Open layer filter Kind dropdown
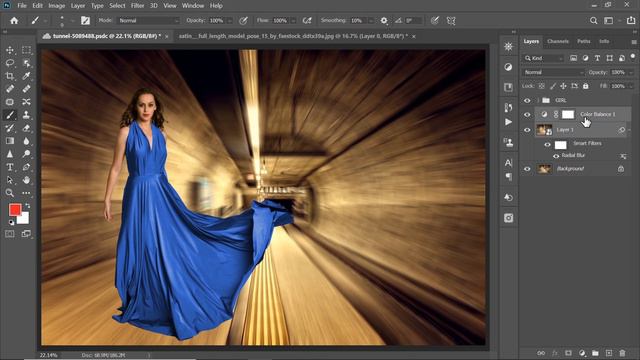Screen dimensions: 640x360 544,58
